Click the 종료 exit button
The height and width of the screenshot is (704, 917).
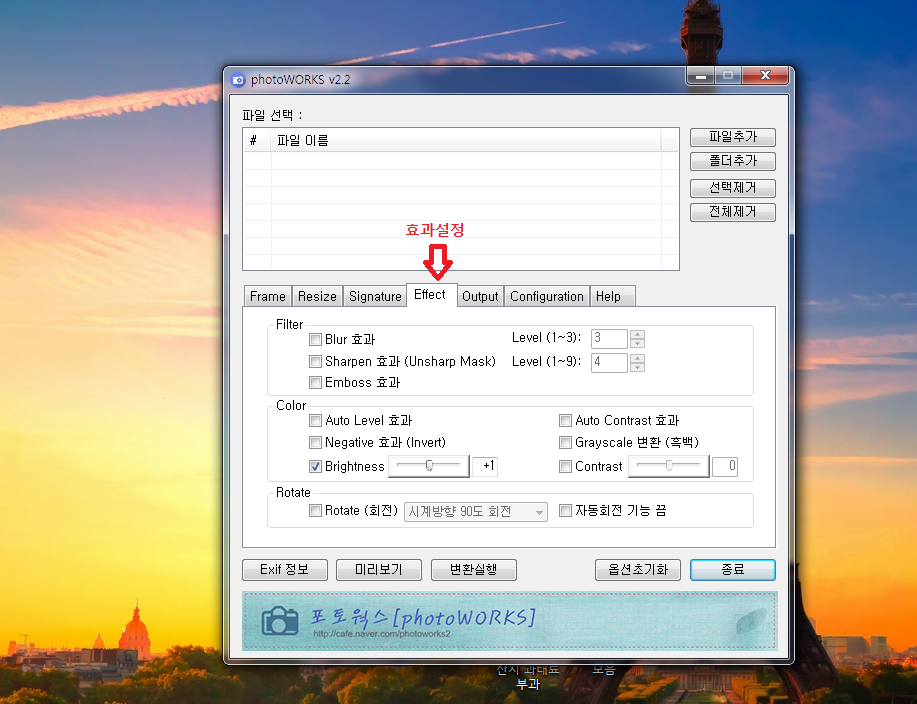click(733, 570)
